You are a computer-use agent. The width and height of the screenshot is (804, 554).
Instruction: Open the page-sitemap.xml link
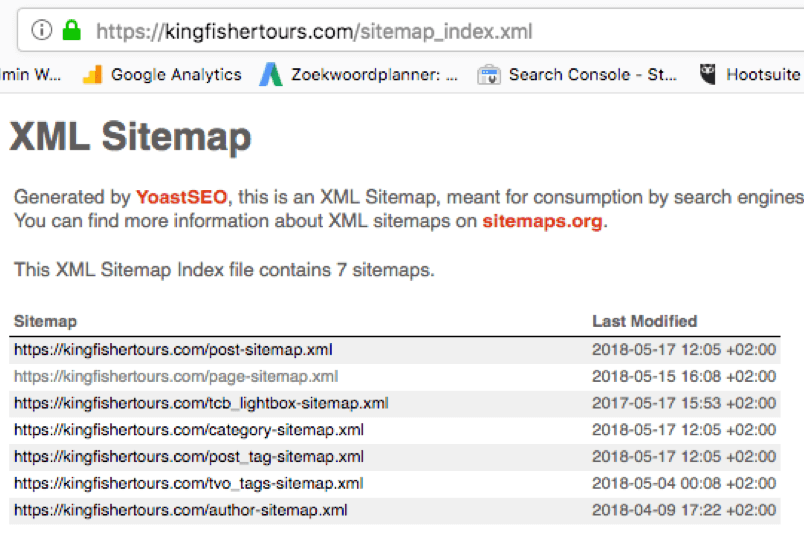click(176, 377)
